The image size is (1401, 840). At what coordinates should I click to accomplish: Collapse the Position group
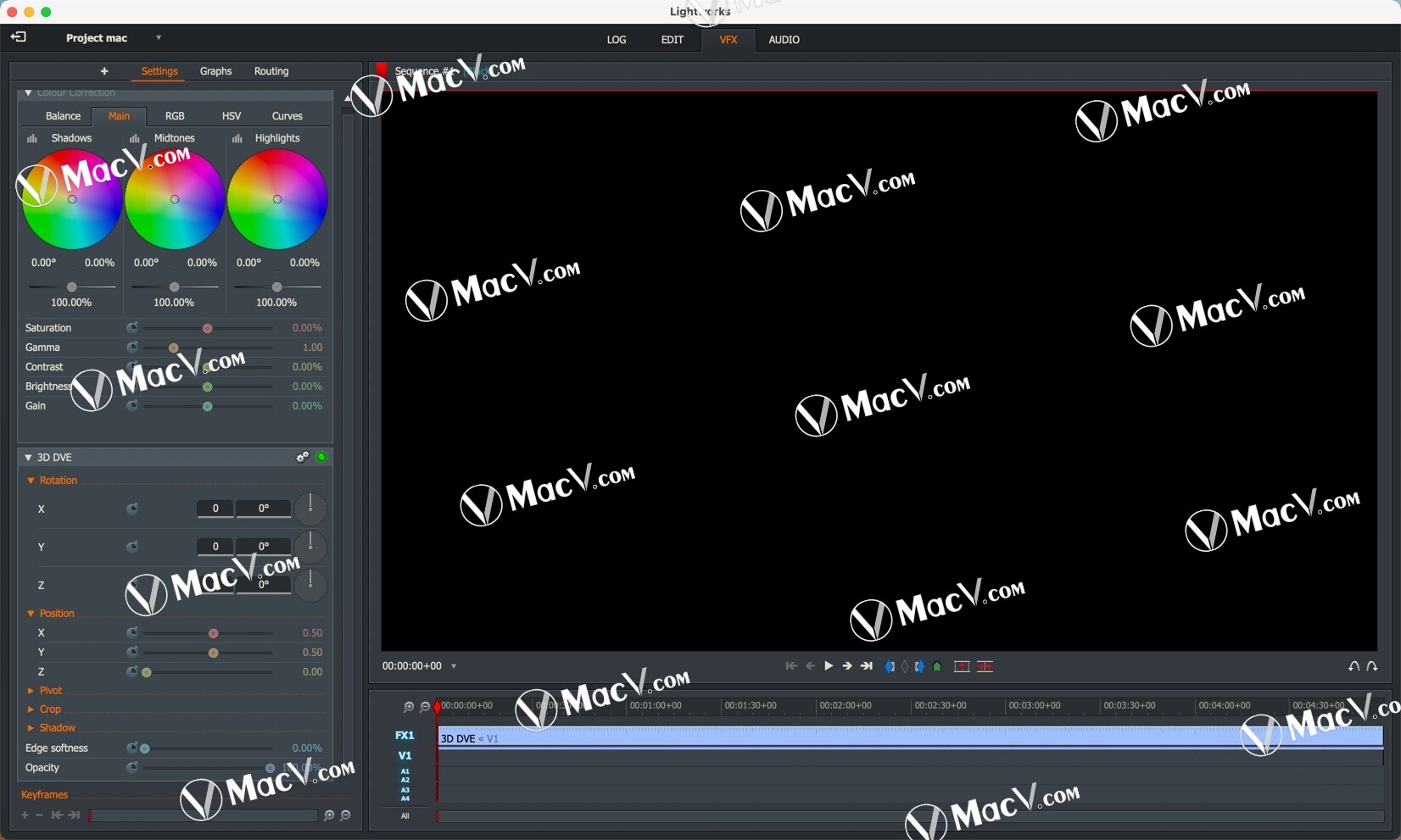click(x=31, y=614)
